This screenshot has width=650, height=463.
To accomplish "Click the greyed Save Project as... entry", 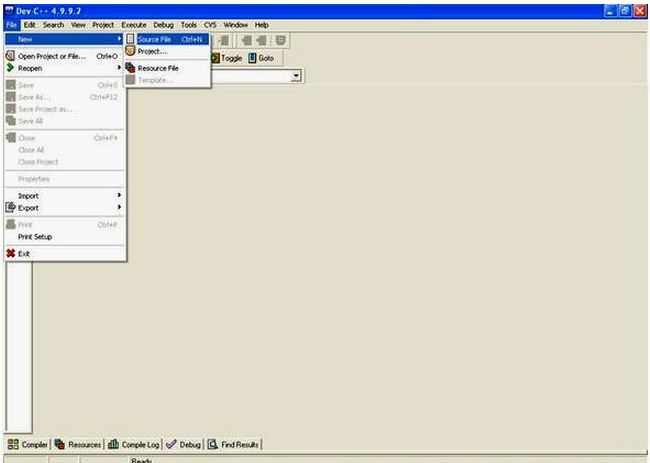I will coord(64,109).
